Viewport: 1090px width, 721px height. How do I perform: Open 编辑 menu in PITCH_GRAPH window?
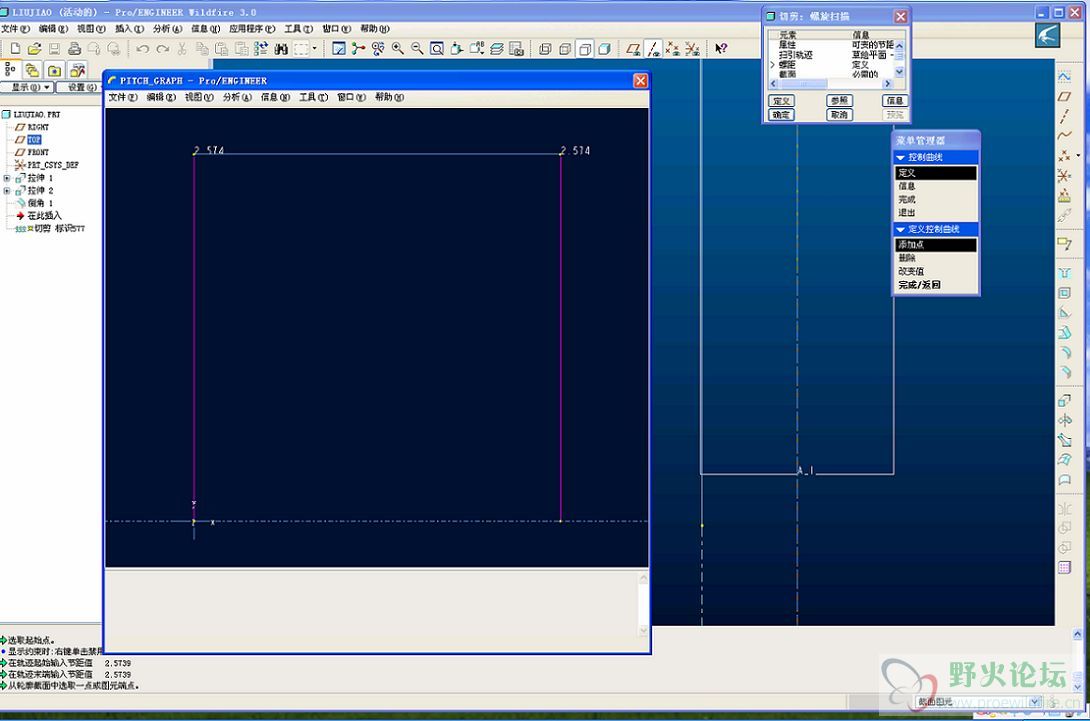tap(161, 97)
